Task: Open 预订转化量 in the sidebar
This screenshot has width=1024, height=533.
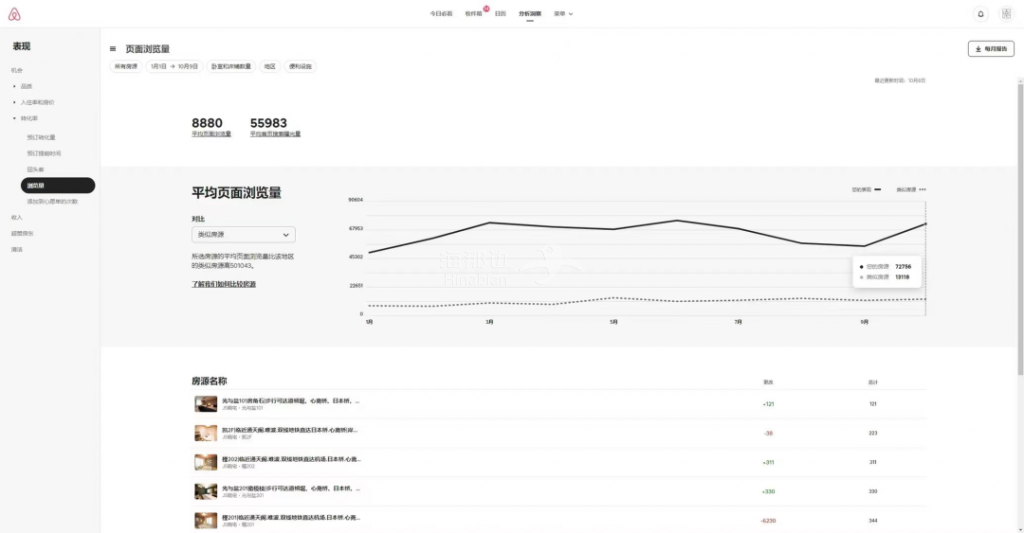Action: pyautogui.click(x=41, y=137)
